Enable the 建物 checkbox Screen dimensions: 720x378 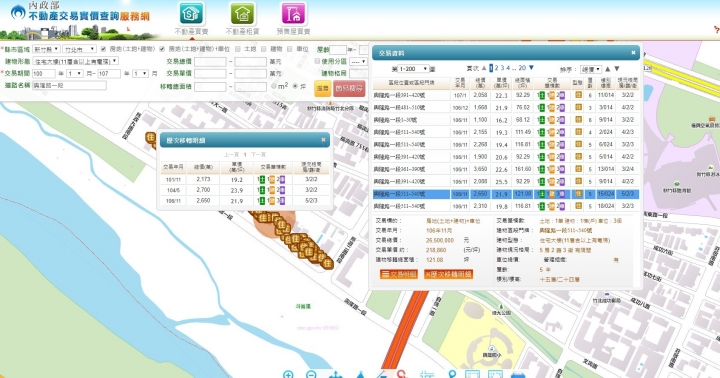264,49
